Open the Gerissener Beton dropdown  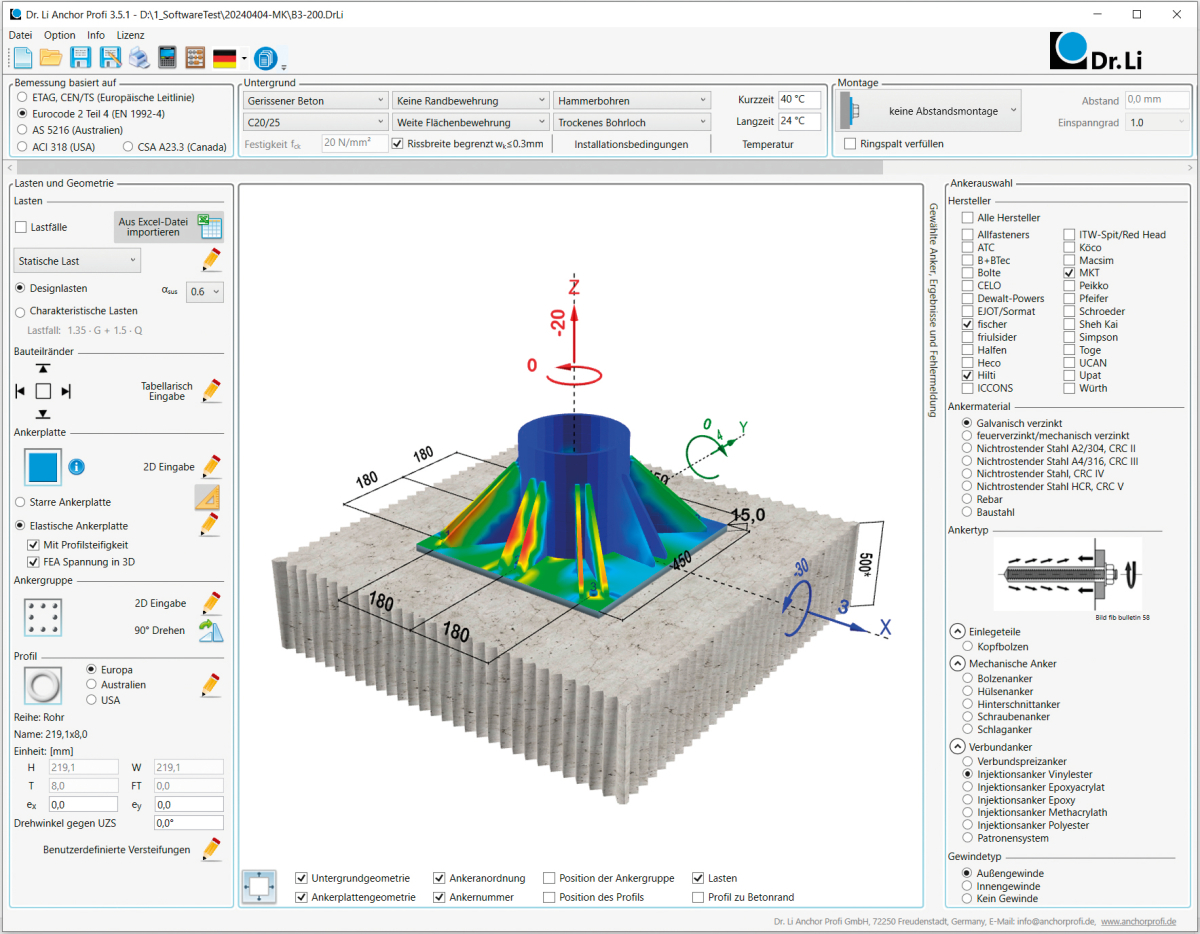[315, 100]
